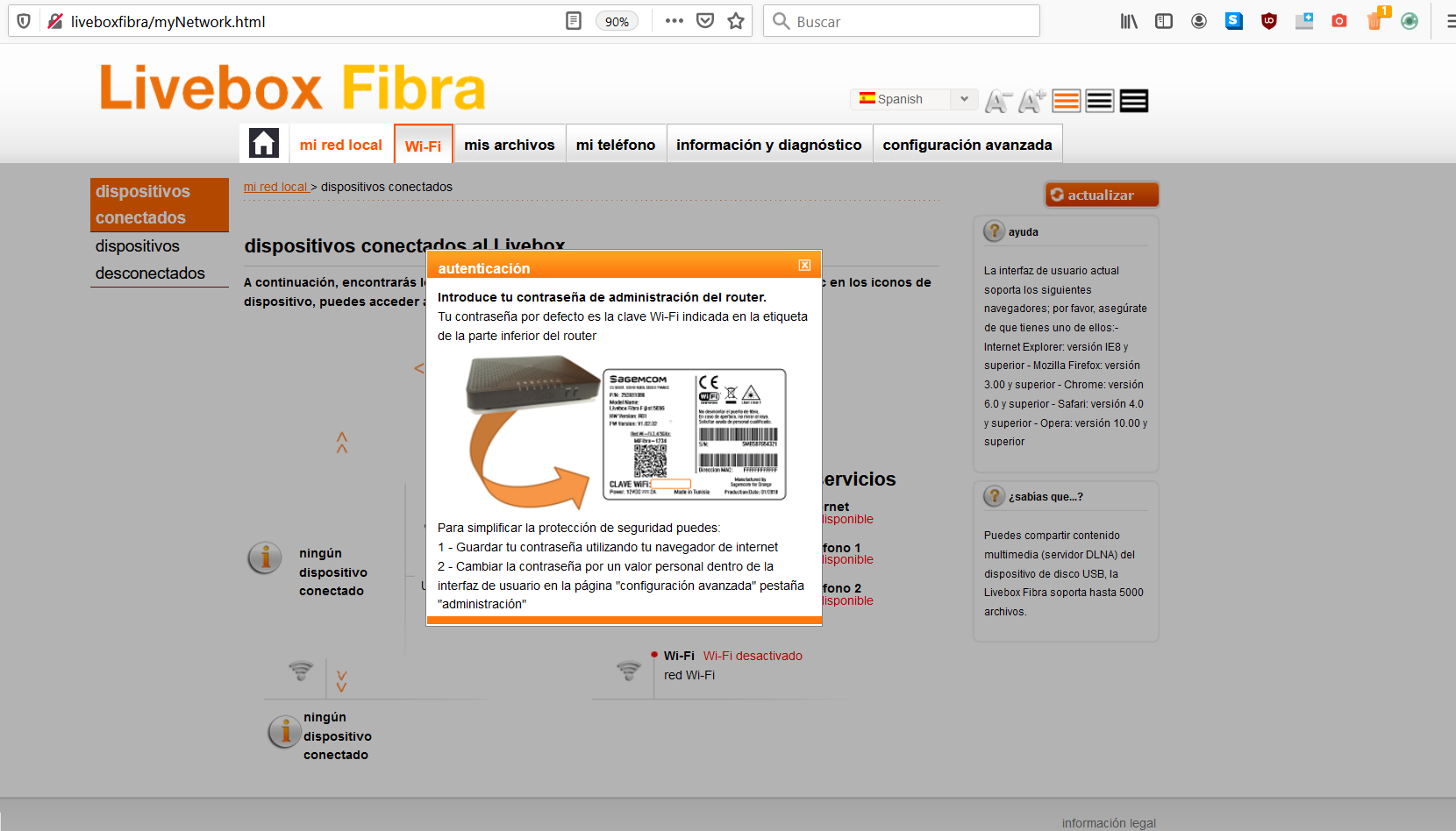Viewport: 1456px width, 831px height.
Task: Open the mis archivos tab
Action: point(510,145)
